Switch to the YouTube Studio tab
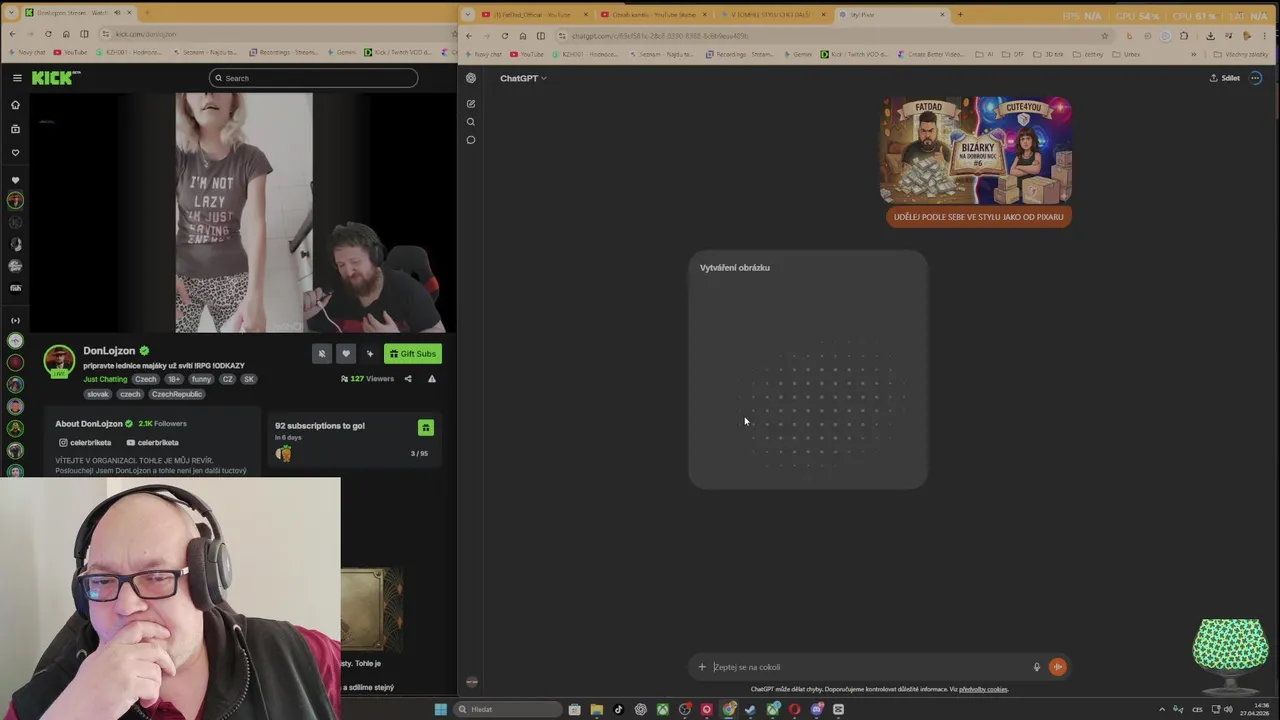The width and height of the screenshot is (1280, 720). pos(654,14)
